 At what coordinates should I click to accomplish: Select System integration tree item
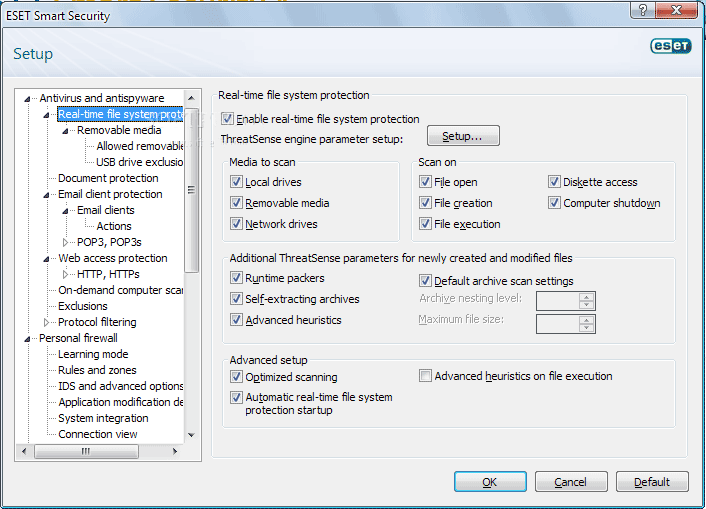click(103, 418)
